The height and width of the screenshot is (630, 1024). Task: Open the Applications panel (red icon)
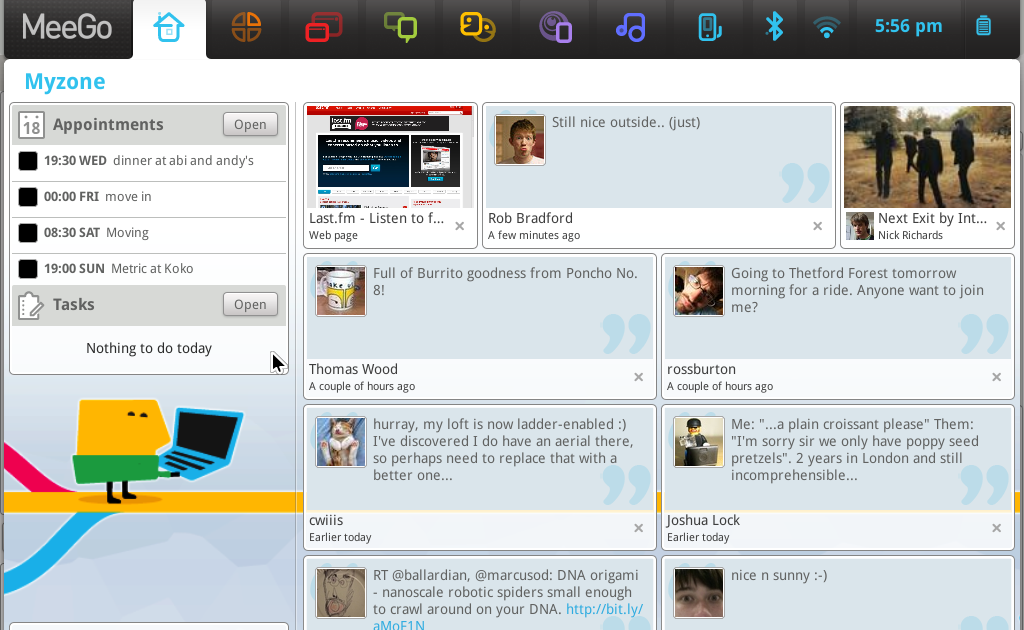tap(322, 27)
